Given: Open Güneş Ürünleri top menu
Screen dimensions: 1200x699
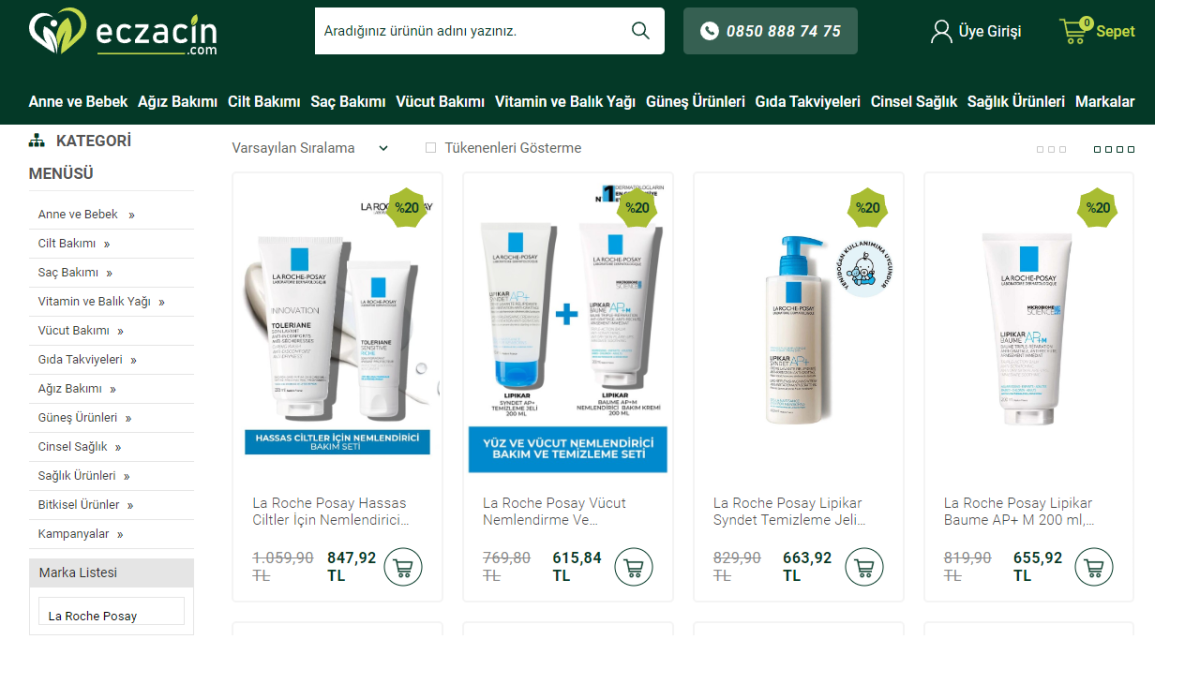Looking at the screenshot, I should coord(696,101).
